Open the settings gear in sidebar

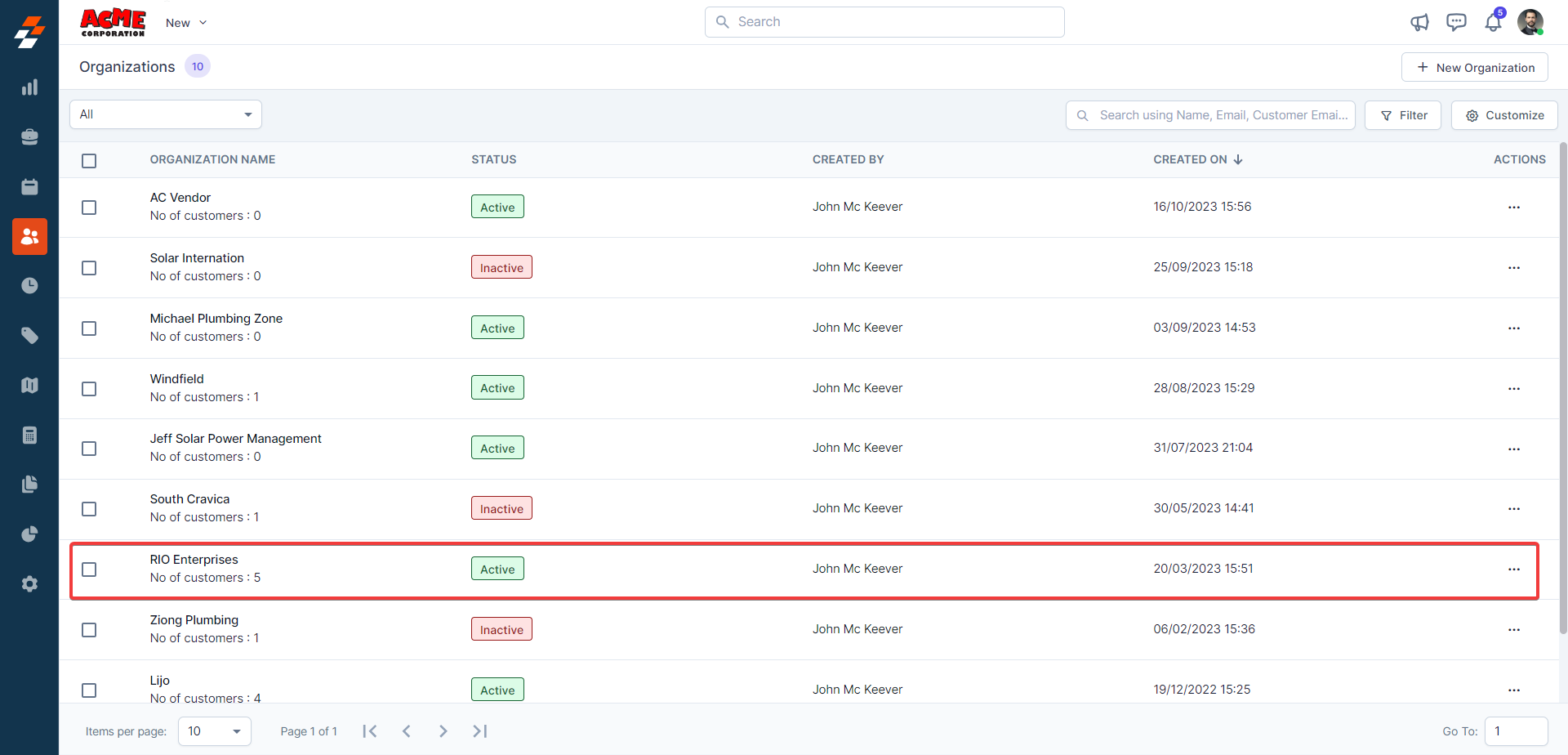pyautogui.click(x=29, y=584)
